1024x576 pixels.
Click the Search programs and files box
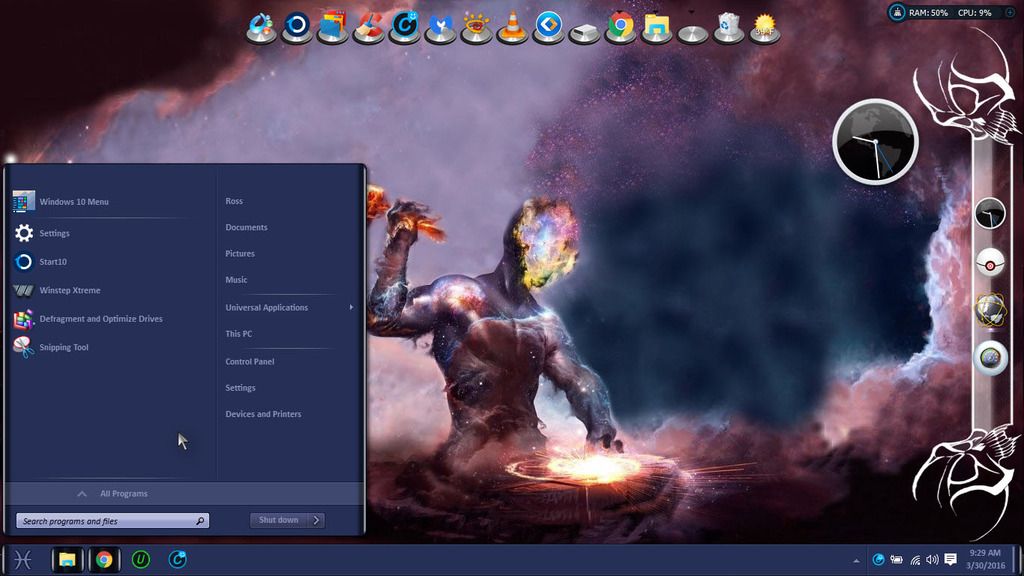click(x=112, y=521)
